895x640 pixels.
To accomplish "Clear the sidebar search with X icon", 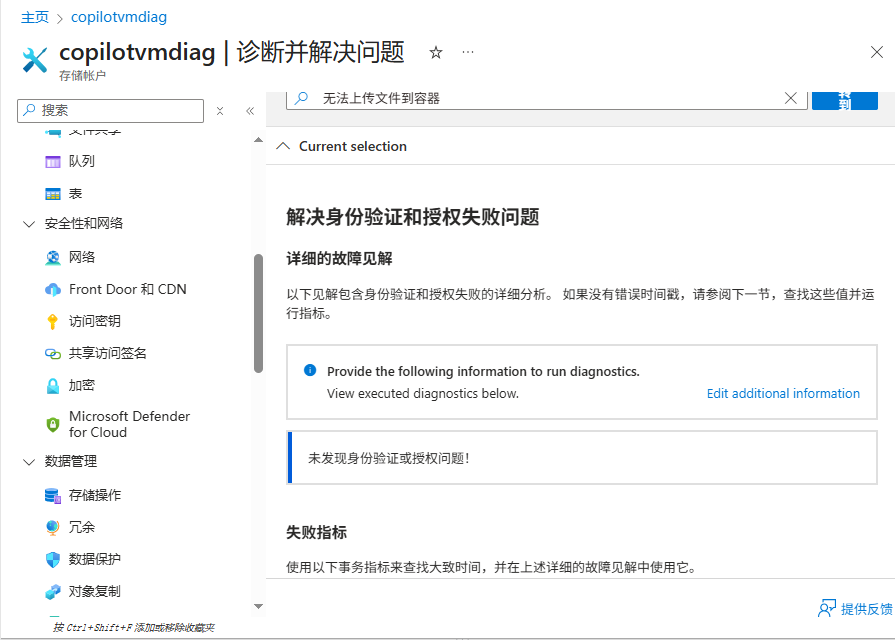I will coord(220,111).
